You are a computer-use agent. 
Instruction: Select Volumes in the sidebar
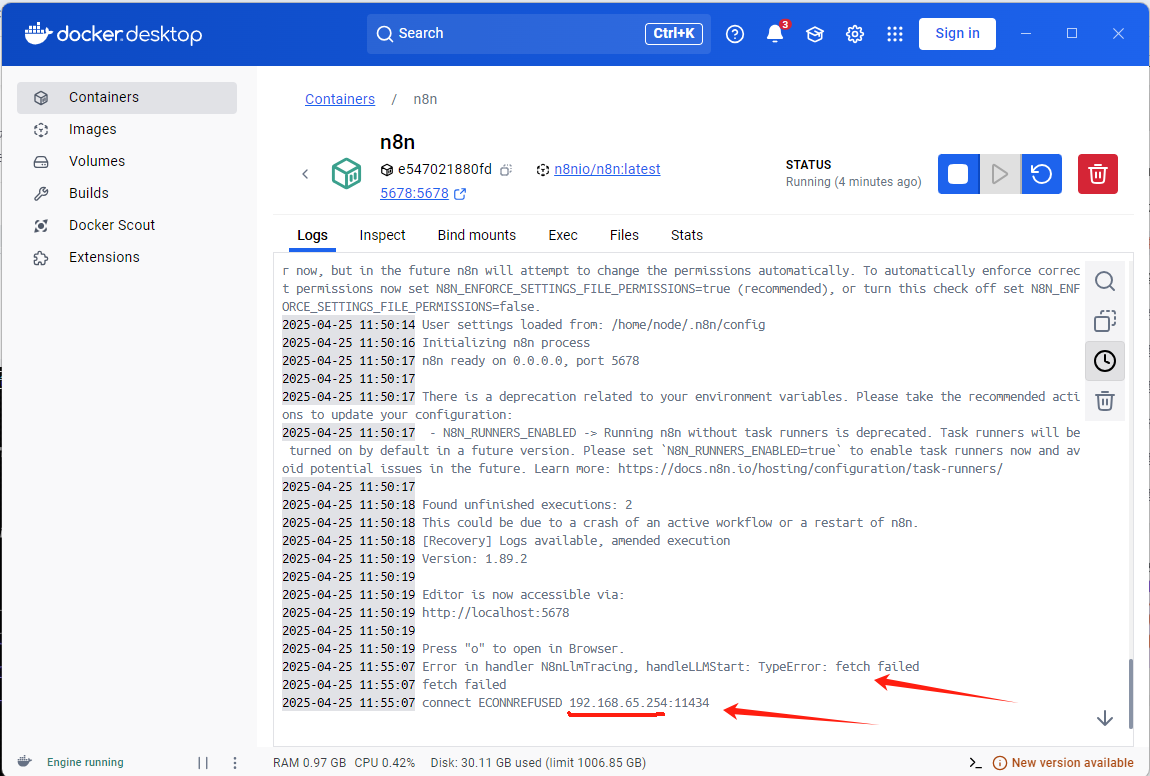pyautogui.click(x=127, y=161)
